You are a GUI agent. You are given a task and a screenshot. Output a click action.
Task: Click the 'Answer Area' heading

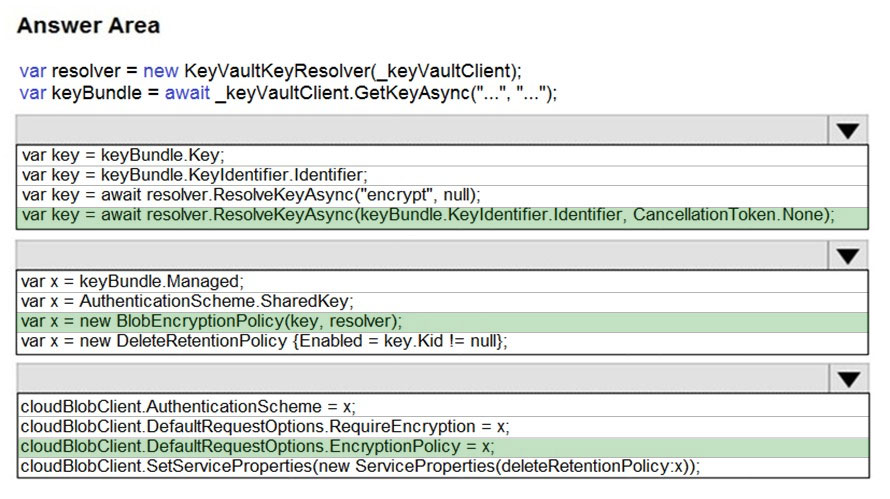(x=89, y=26)
